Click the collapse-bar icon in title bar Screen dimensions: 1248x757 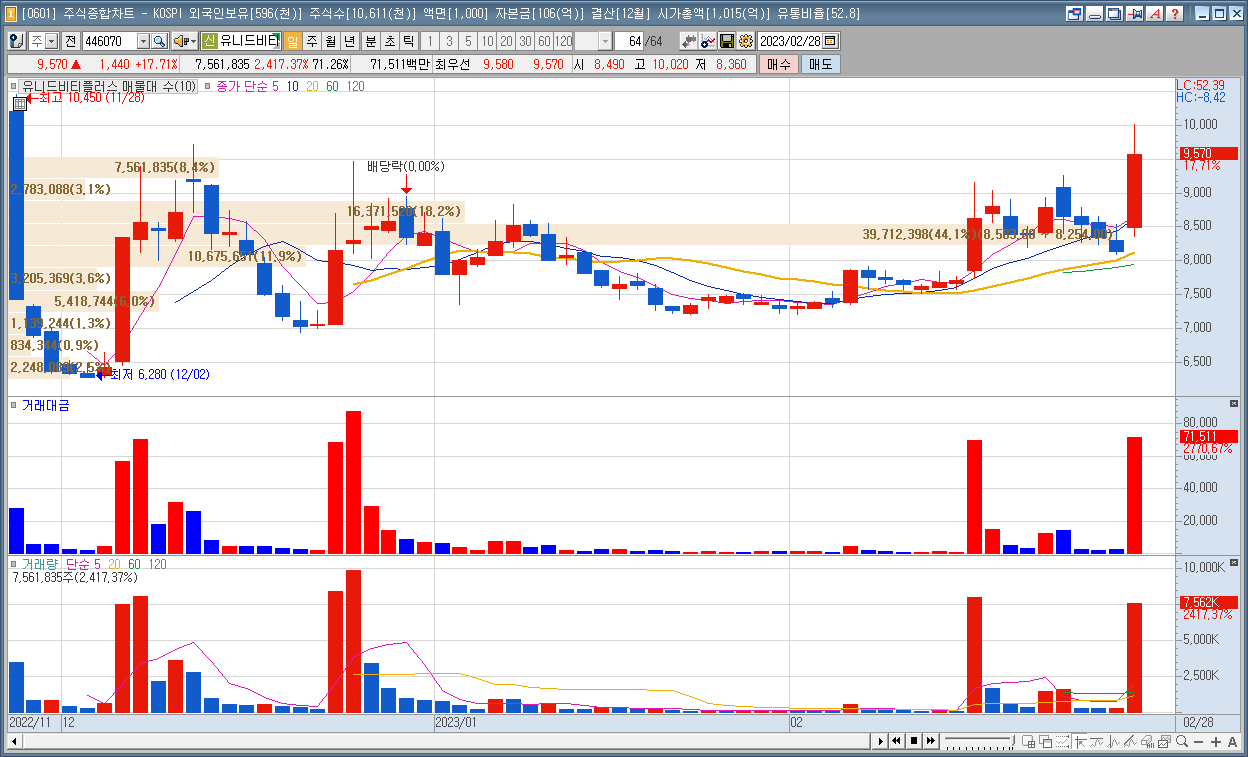click(1094, 14)
